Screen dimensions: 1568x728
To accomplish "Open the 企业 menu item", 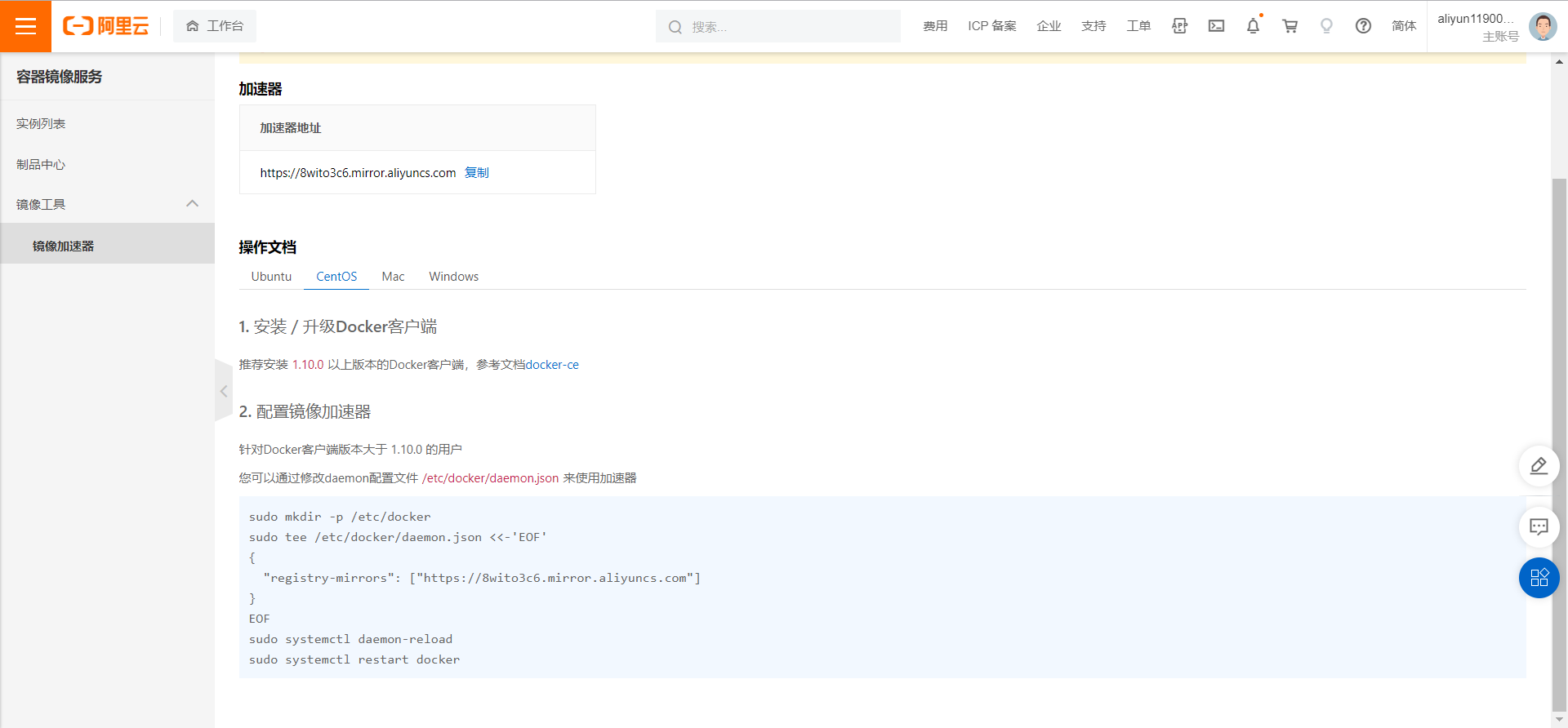I will click(x=1049, y=26).
